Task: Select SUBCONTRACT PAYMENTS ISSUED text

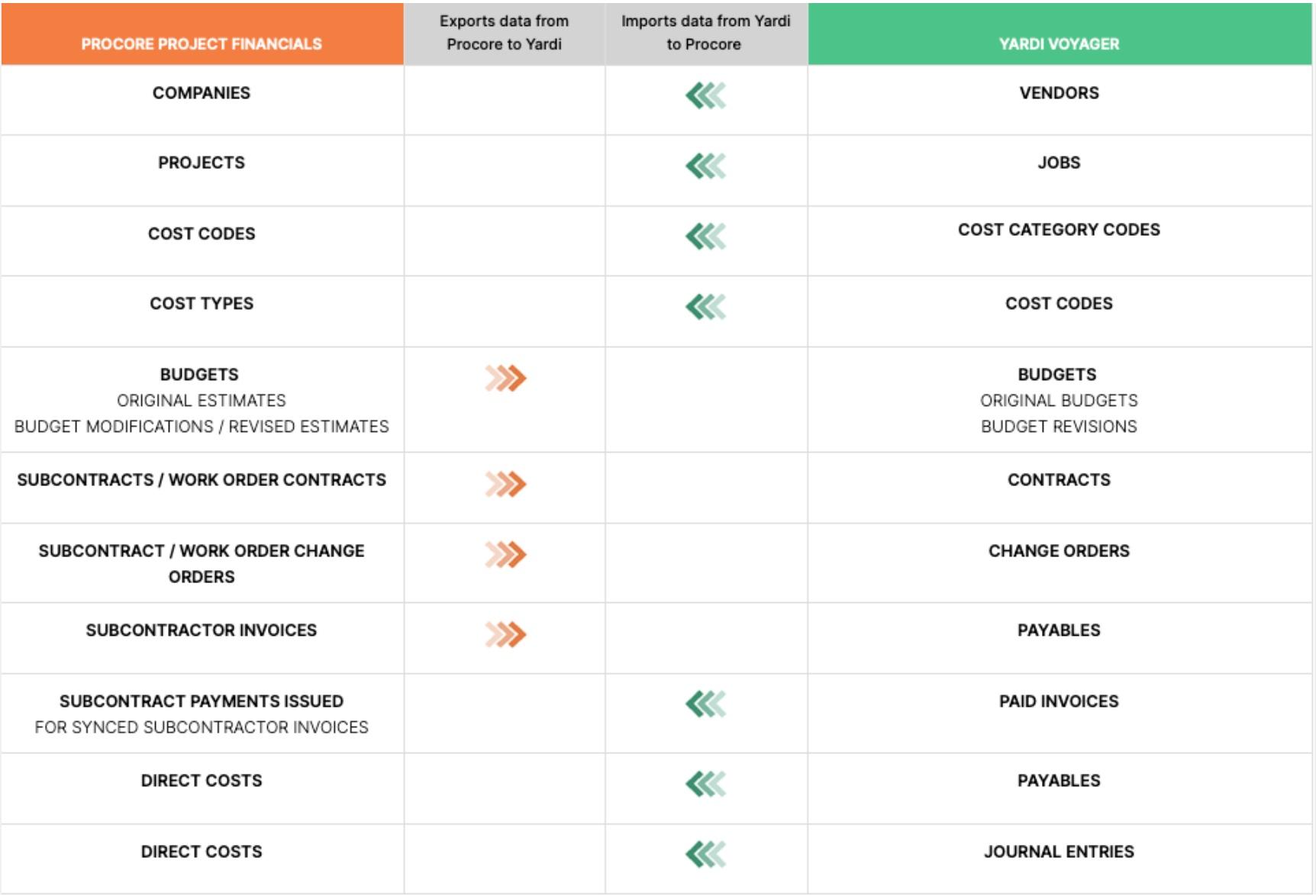Action: click(202, 701)
